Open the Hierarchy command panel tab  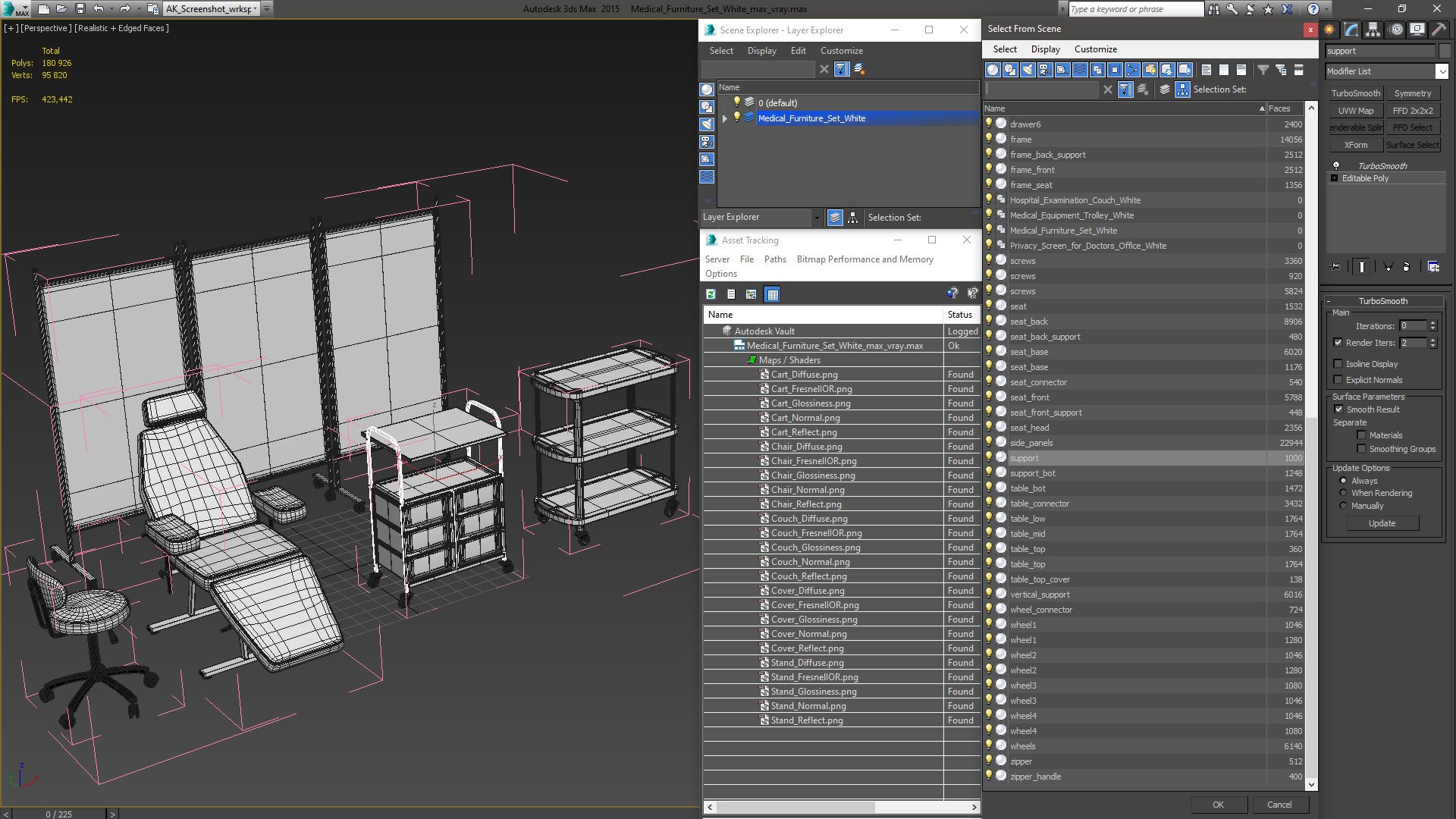pos(1373,30)
